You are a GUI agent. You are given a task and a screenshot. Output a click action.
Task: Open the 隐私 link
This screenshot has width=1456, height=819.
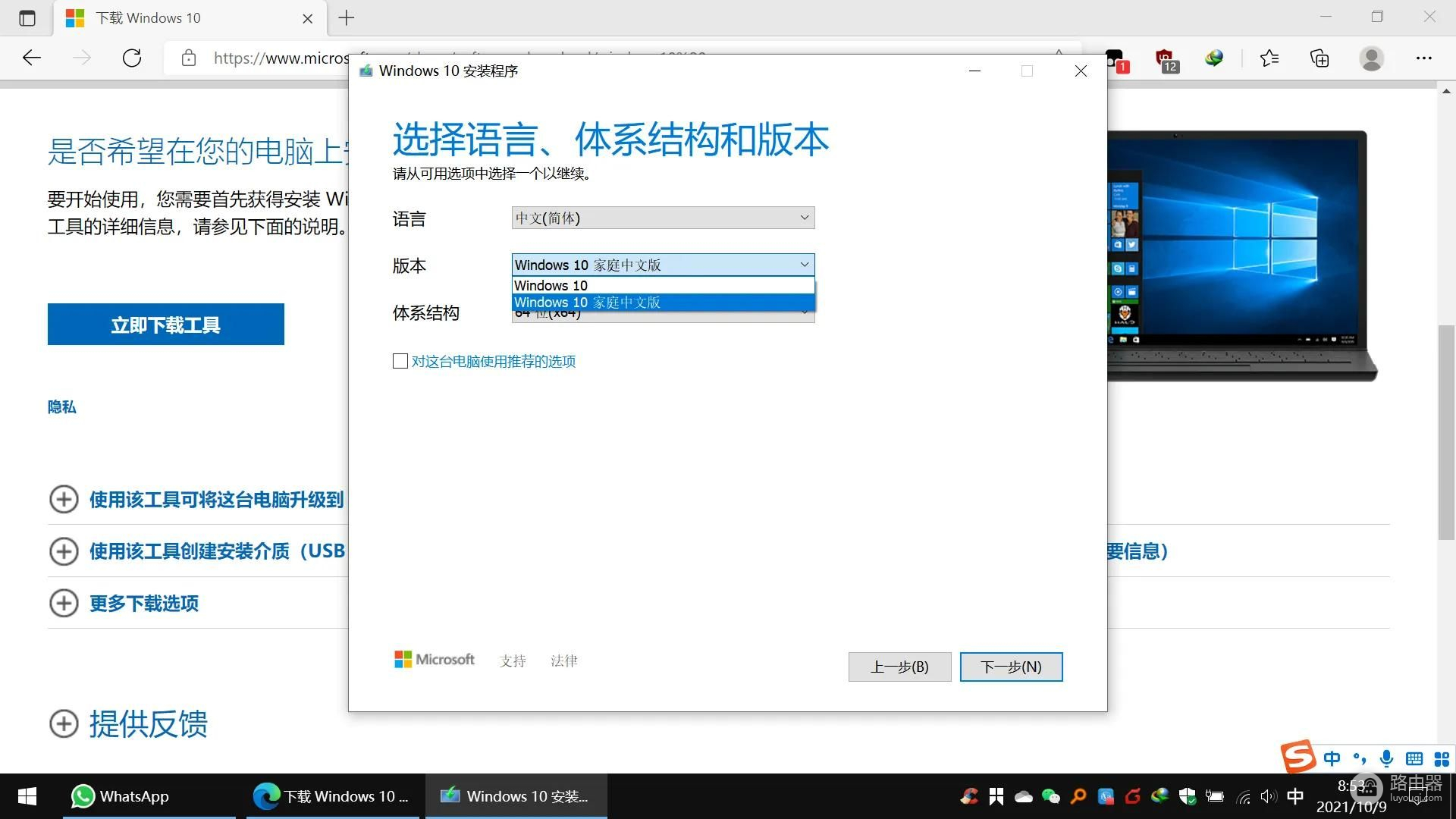tap(61, 407)
